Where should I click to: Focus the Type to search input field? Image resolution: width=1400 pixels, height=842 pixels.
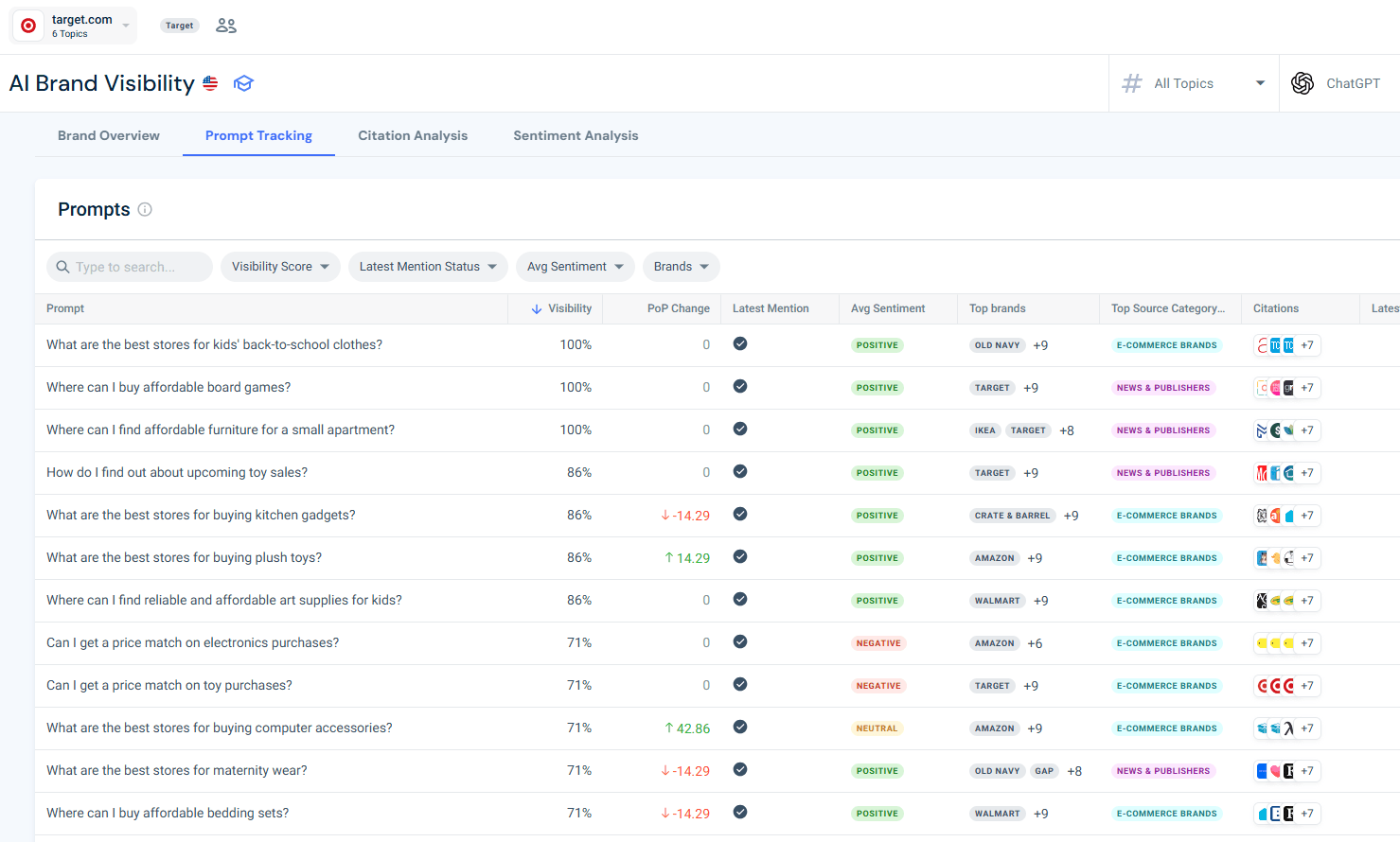point(130,267)
